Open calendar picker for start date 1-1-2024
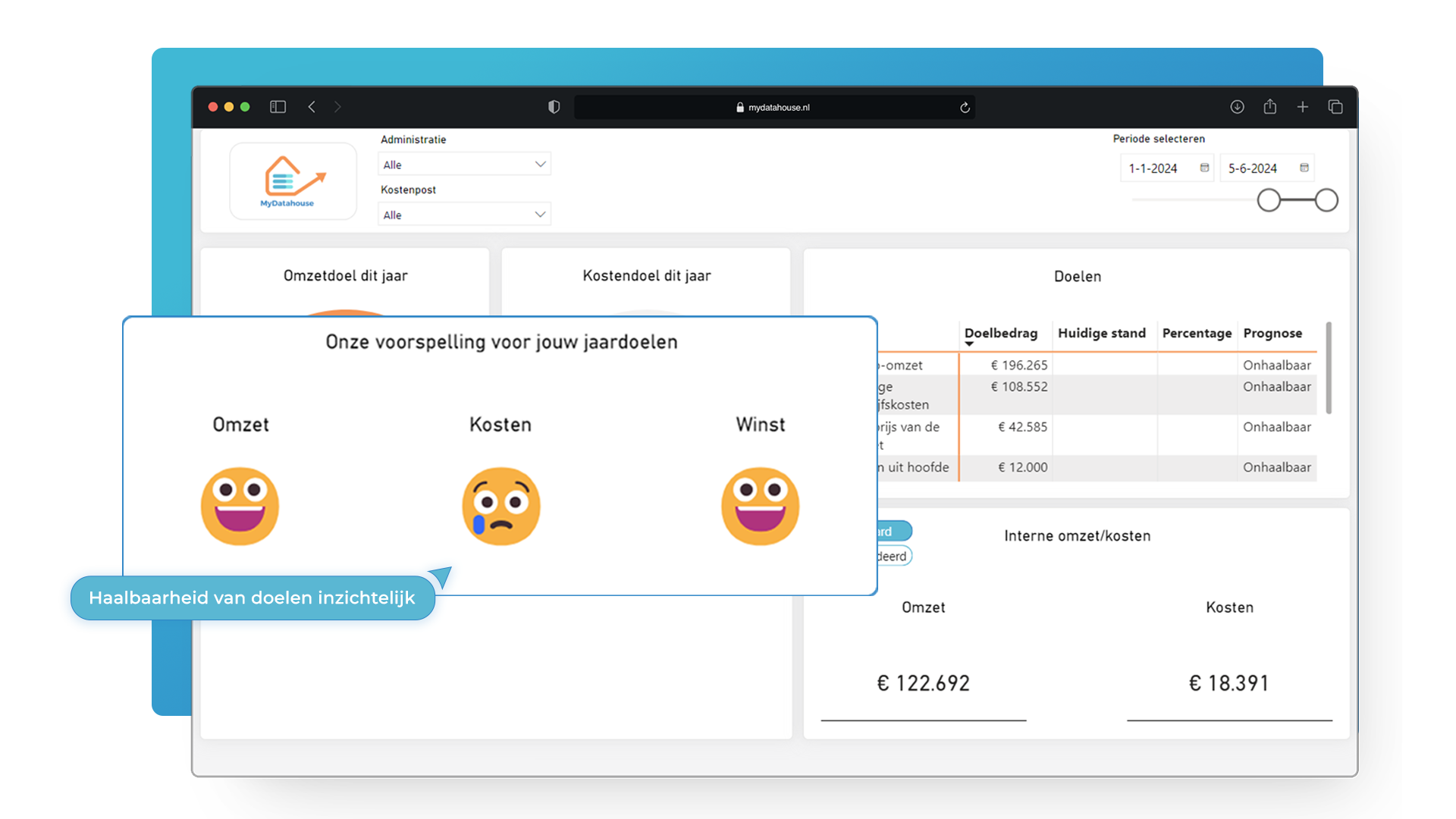The image size is (1456, 819). coord(1204,168)
